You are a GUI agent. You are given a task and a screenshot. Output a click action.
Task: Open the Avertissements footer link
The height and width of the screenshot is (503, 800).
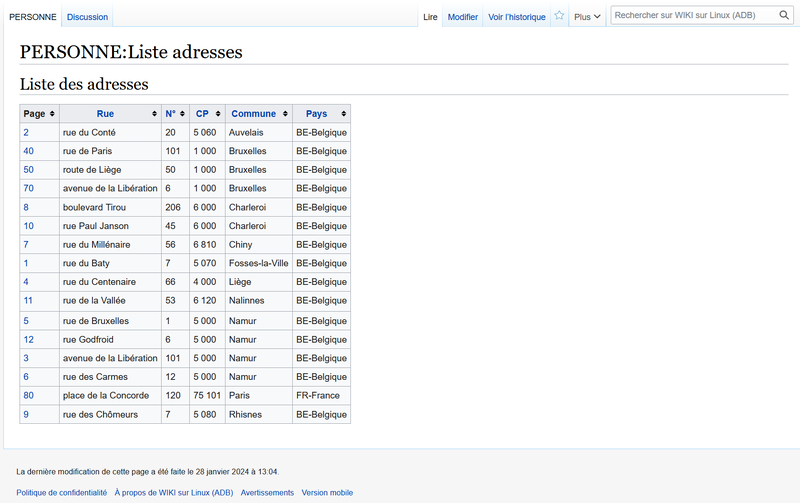click(267, 493)
